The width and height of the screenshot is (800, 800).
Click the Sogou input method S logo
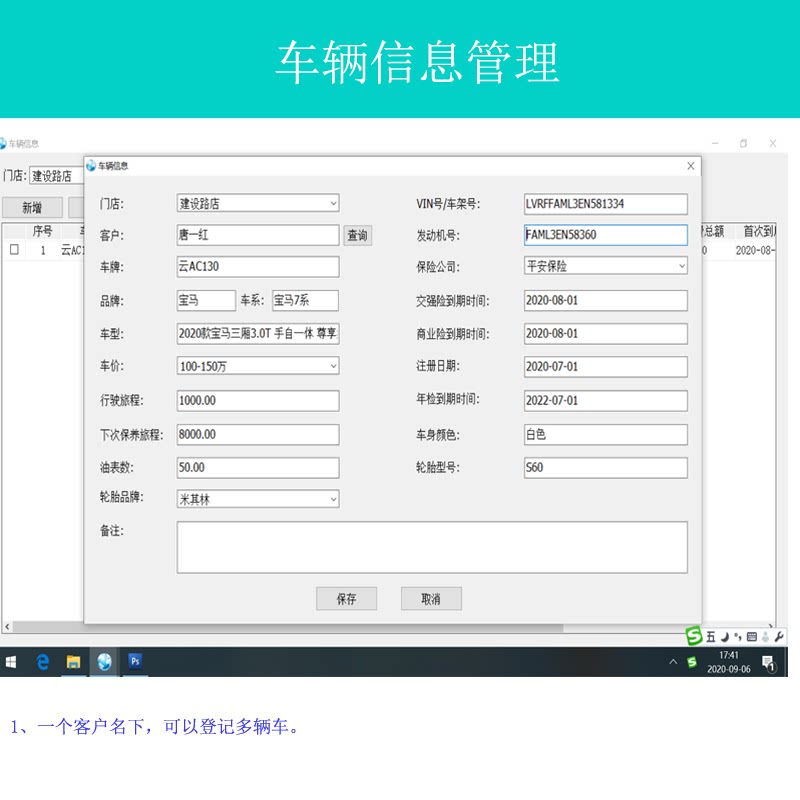click(694, 635)
